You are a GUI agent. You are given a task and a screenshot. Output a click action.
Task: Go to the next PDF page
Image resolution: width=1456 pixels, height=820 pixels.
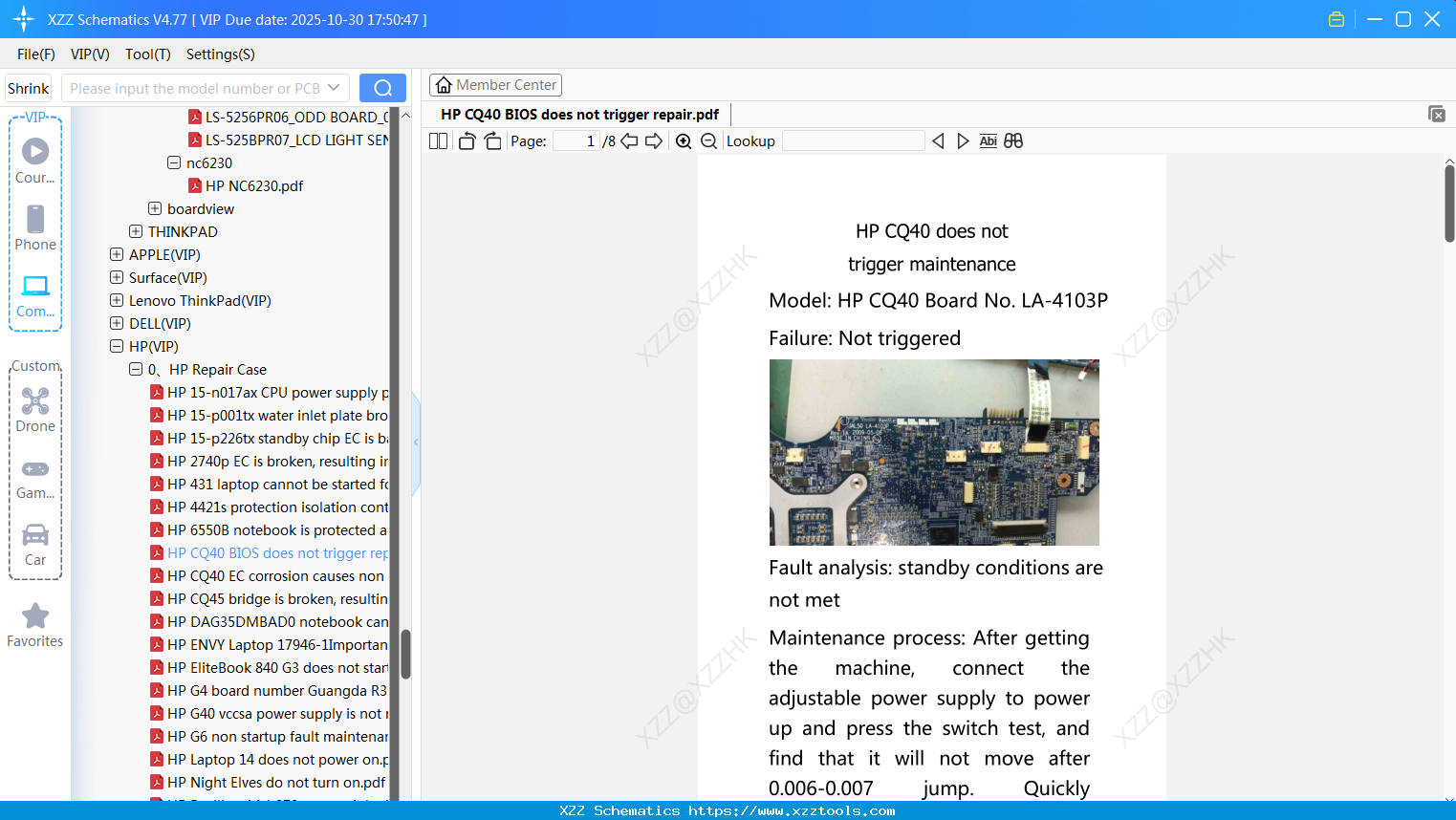pos(654,141)
